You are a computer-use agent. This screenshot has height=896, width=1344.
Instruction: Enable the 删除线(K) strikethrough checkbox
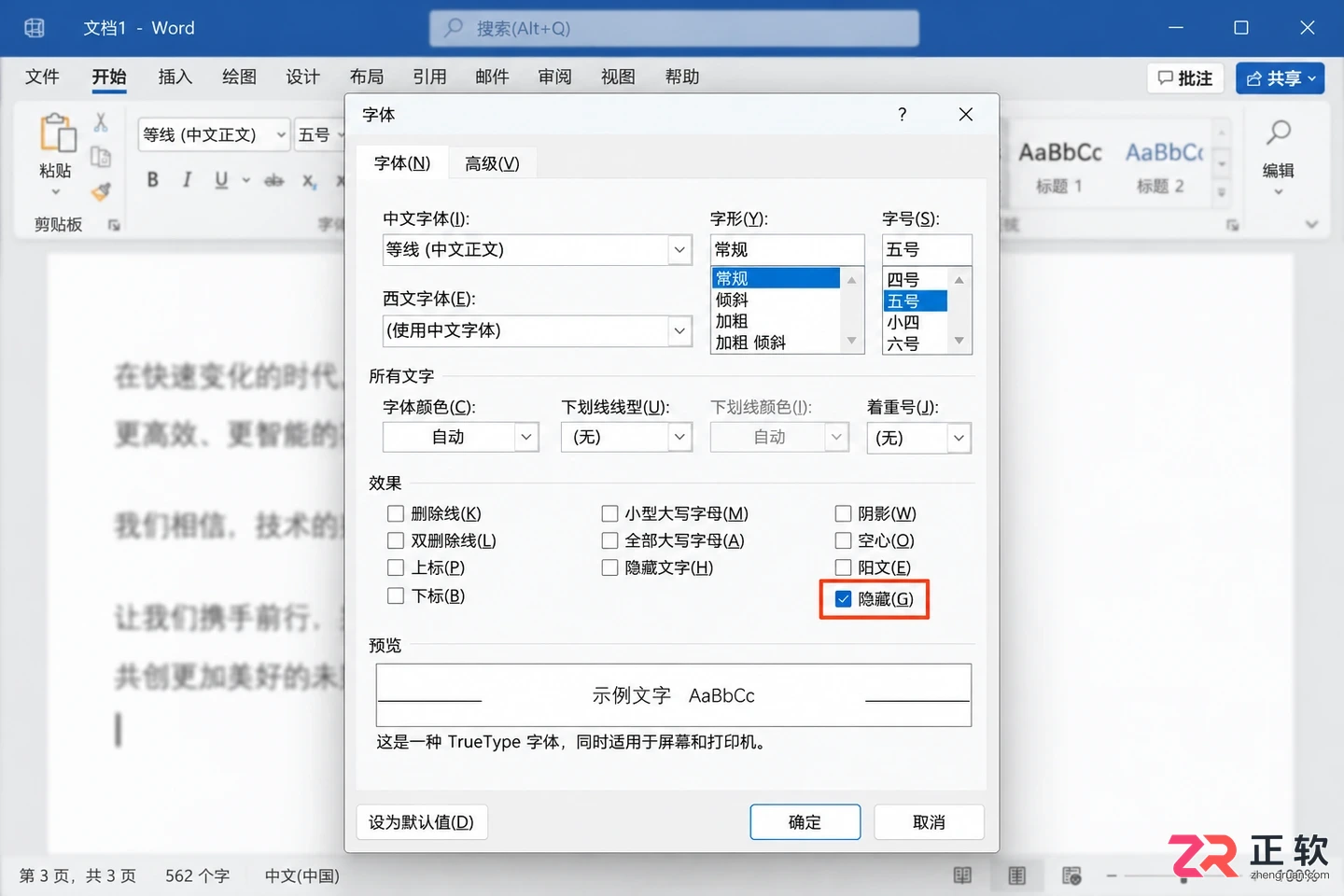[396, 513]
